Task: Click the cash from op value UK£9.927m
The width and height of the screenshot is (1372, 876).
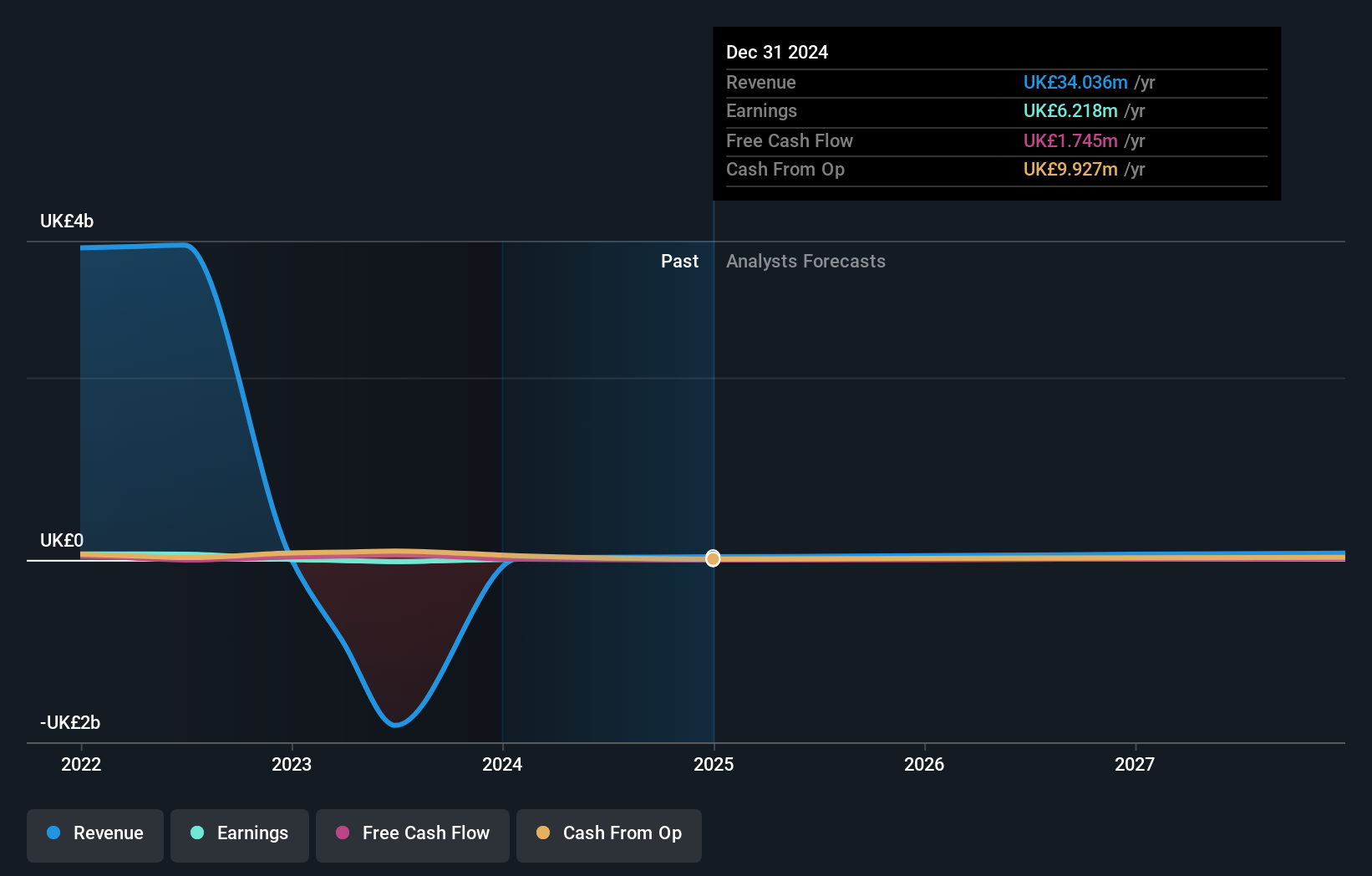Action: 1070,170
